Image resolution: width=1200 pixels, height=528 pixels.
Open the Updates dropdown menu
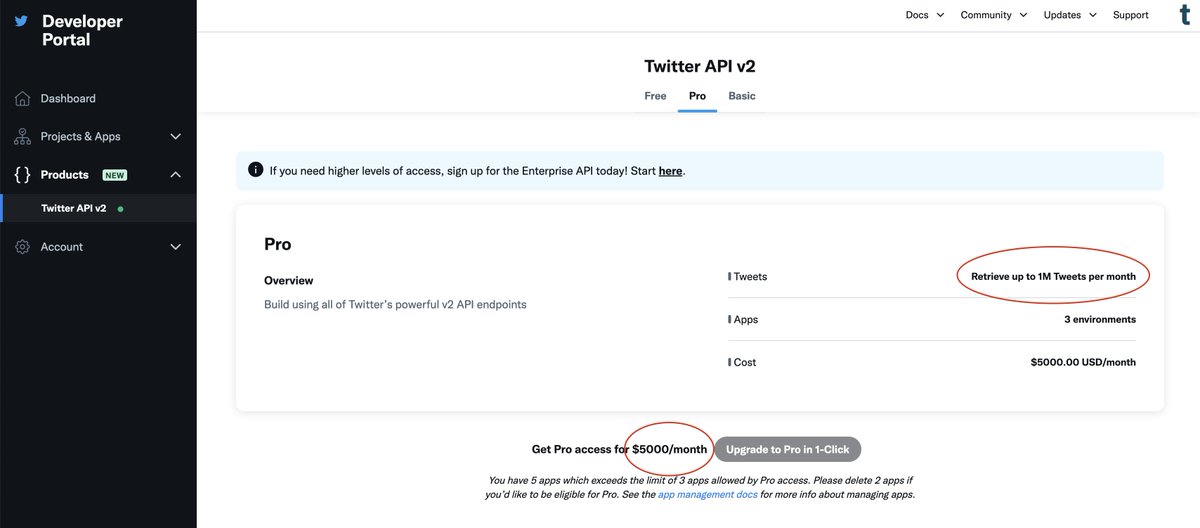(1070, 15)
